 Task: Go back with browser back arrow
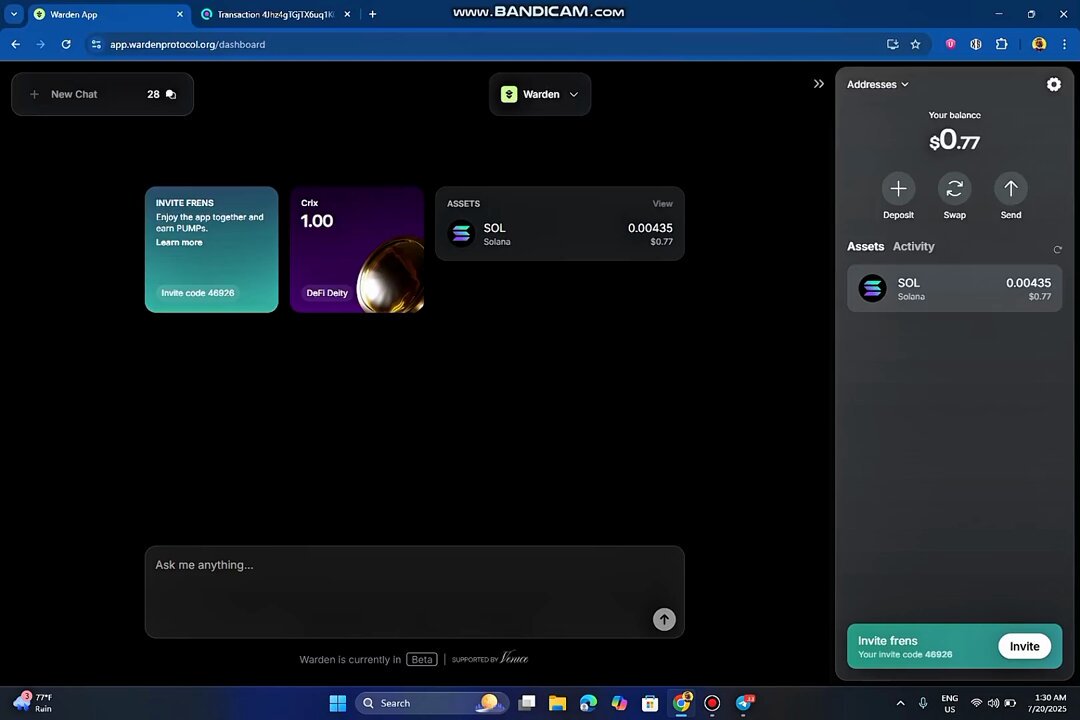[x=15, y=44]
